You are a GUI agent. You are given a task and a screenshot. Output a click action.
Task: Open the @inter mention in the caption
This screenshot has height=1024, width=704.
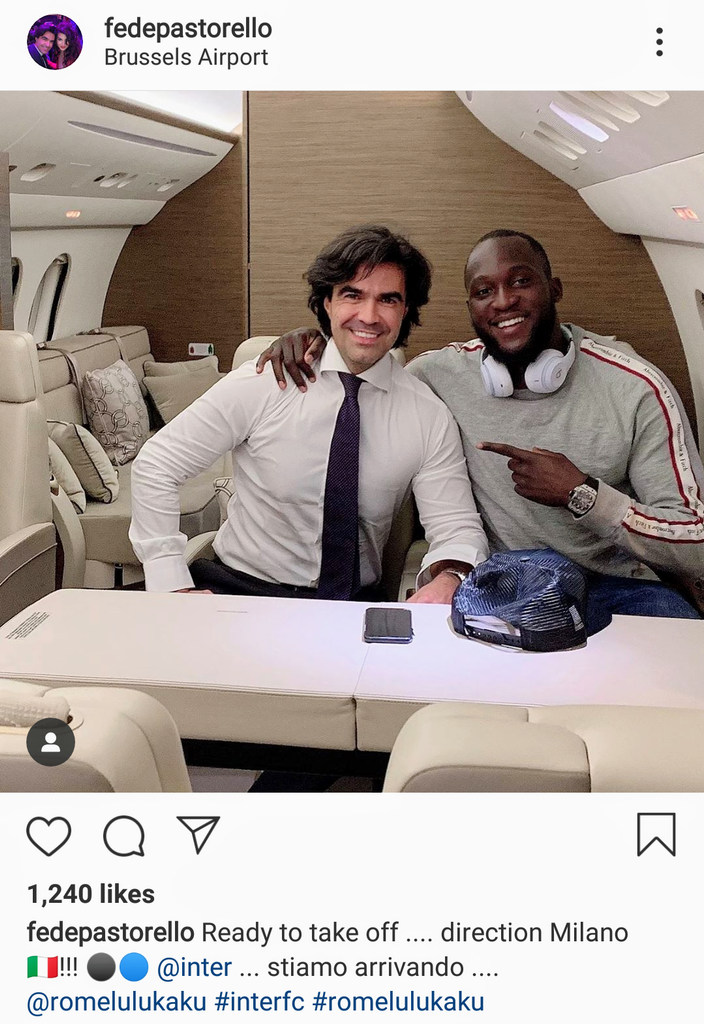194,967
